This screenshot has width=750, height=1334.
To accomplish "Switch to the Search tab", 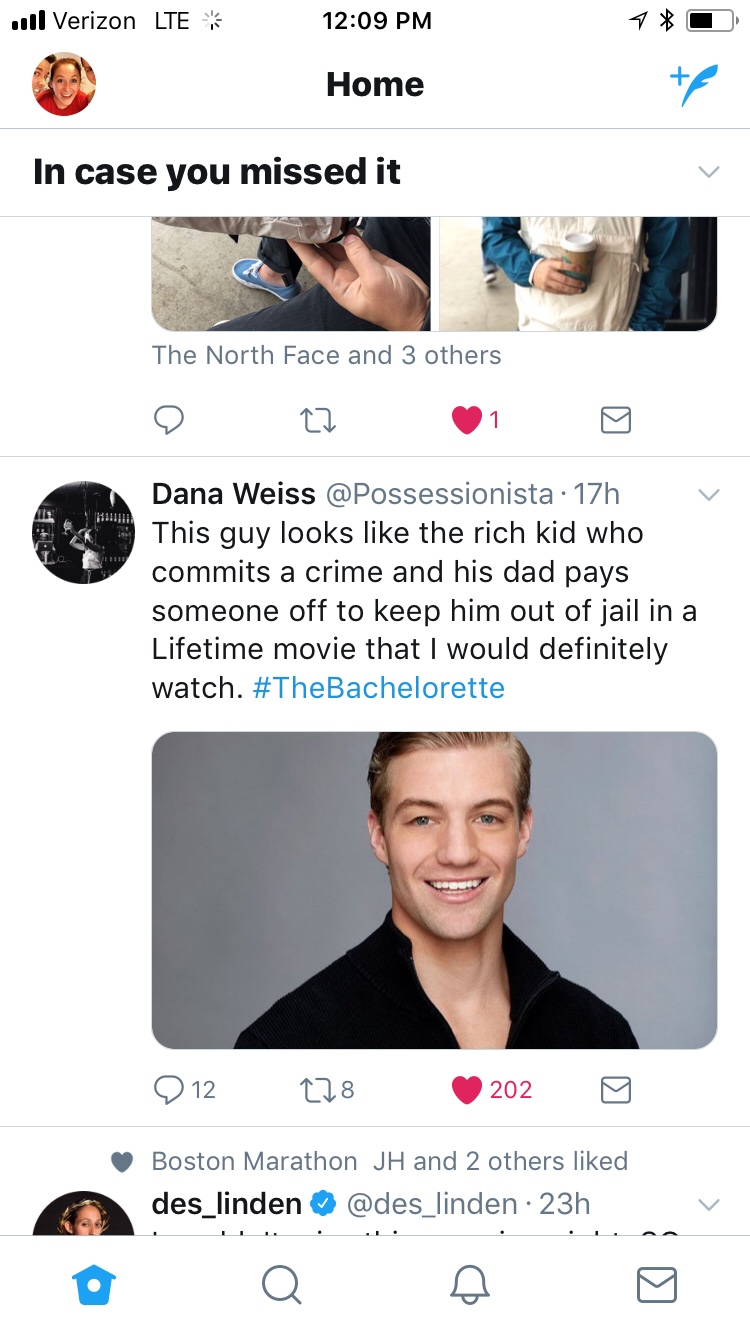I will [x=281, y=1285].
